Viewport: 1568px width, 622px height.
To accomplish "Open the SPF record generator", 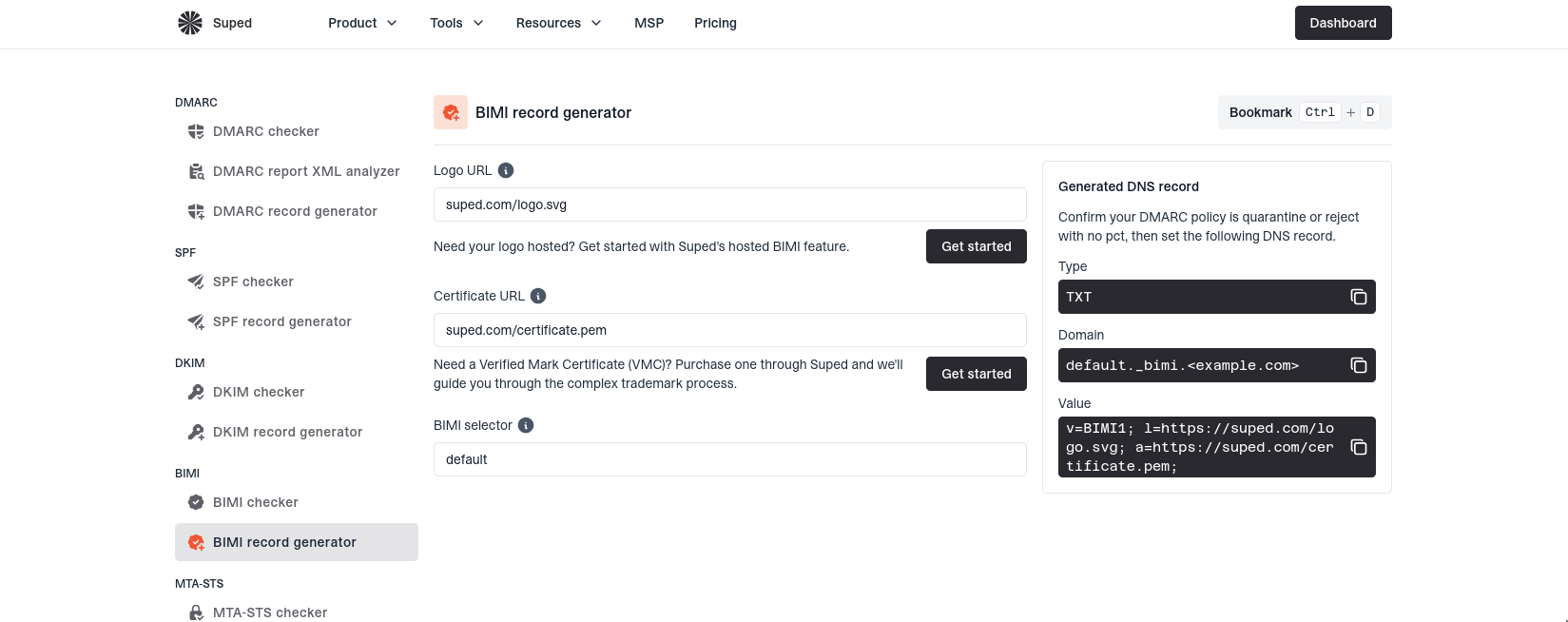I will [x=297, y=321].
